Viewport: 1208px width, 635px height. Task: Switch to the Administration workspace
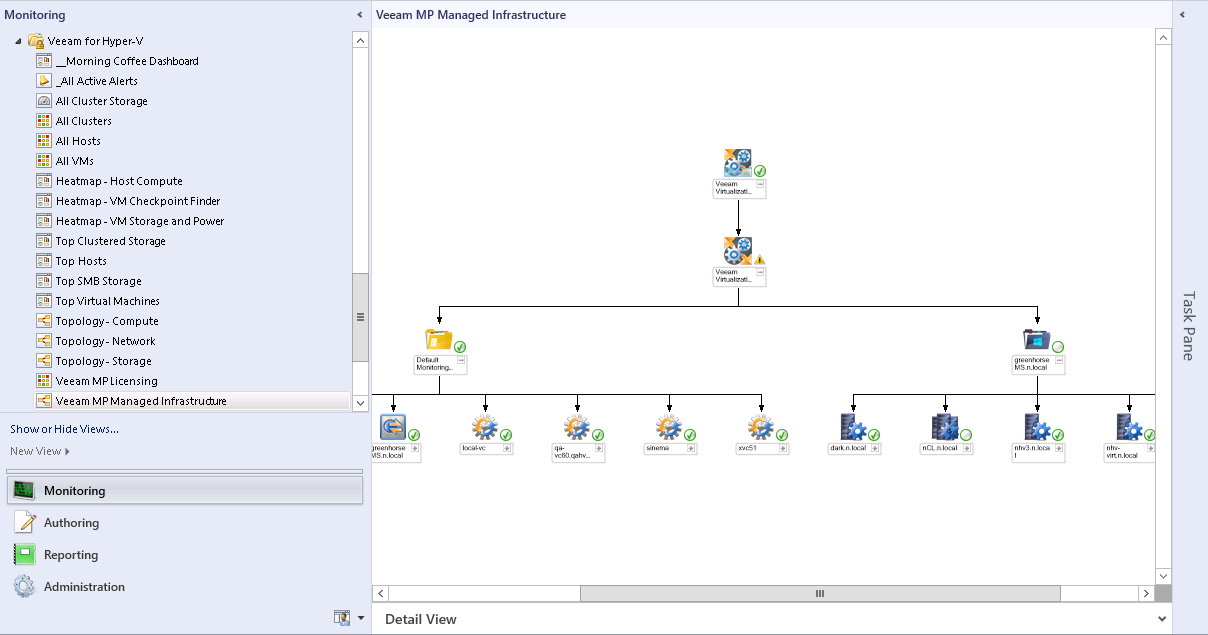tap(84, 586)
